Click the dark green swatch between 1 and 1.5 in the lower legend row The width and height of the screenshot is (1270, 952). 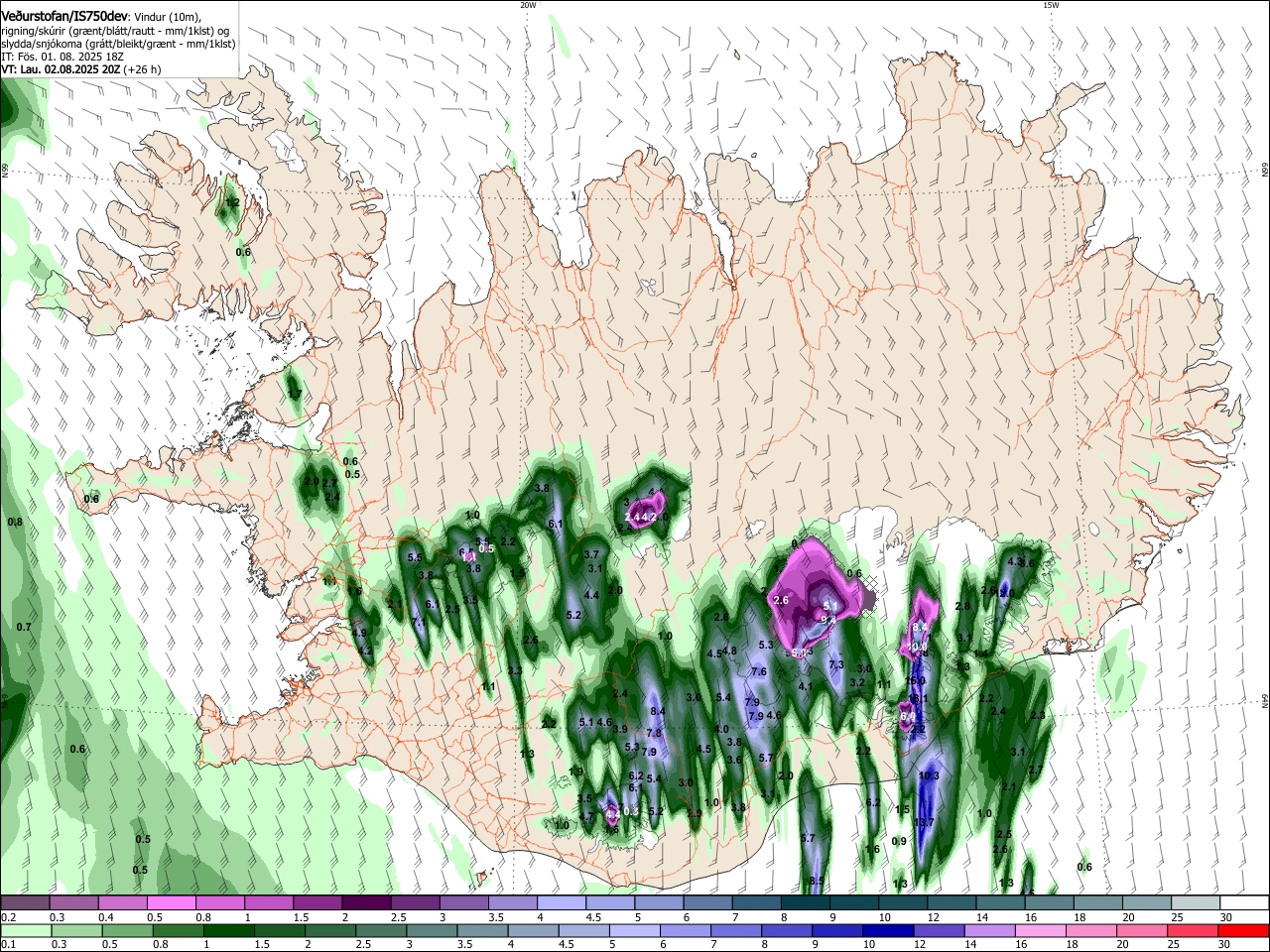(228, 930)
